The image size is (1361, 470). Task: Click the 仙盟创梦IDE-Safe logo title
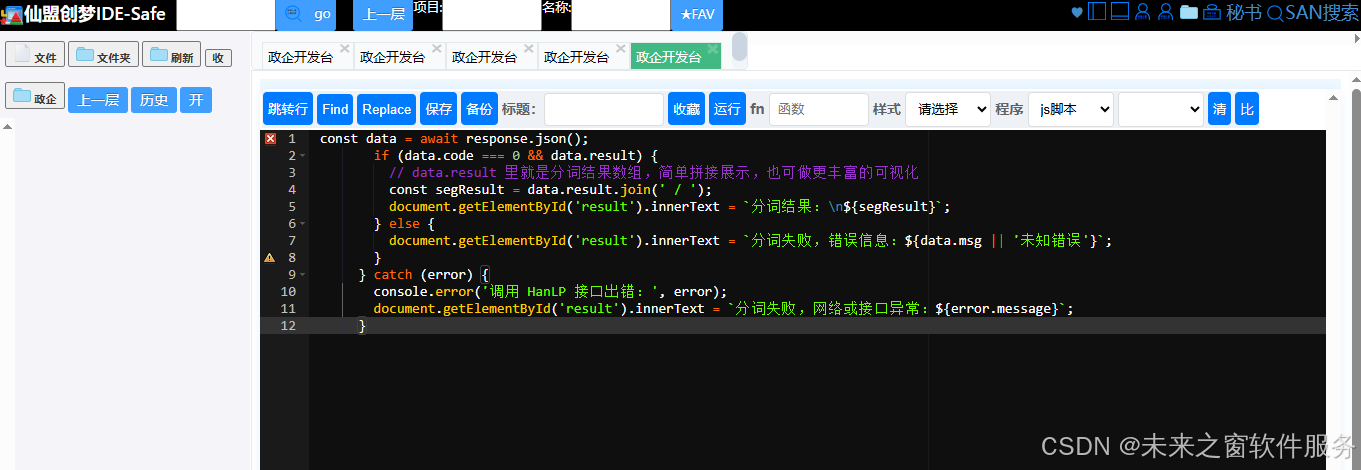pyautogui.click(x=84, y=14)
